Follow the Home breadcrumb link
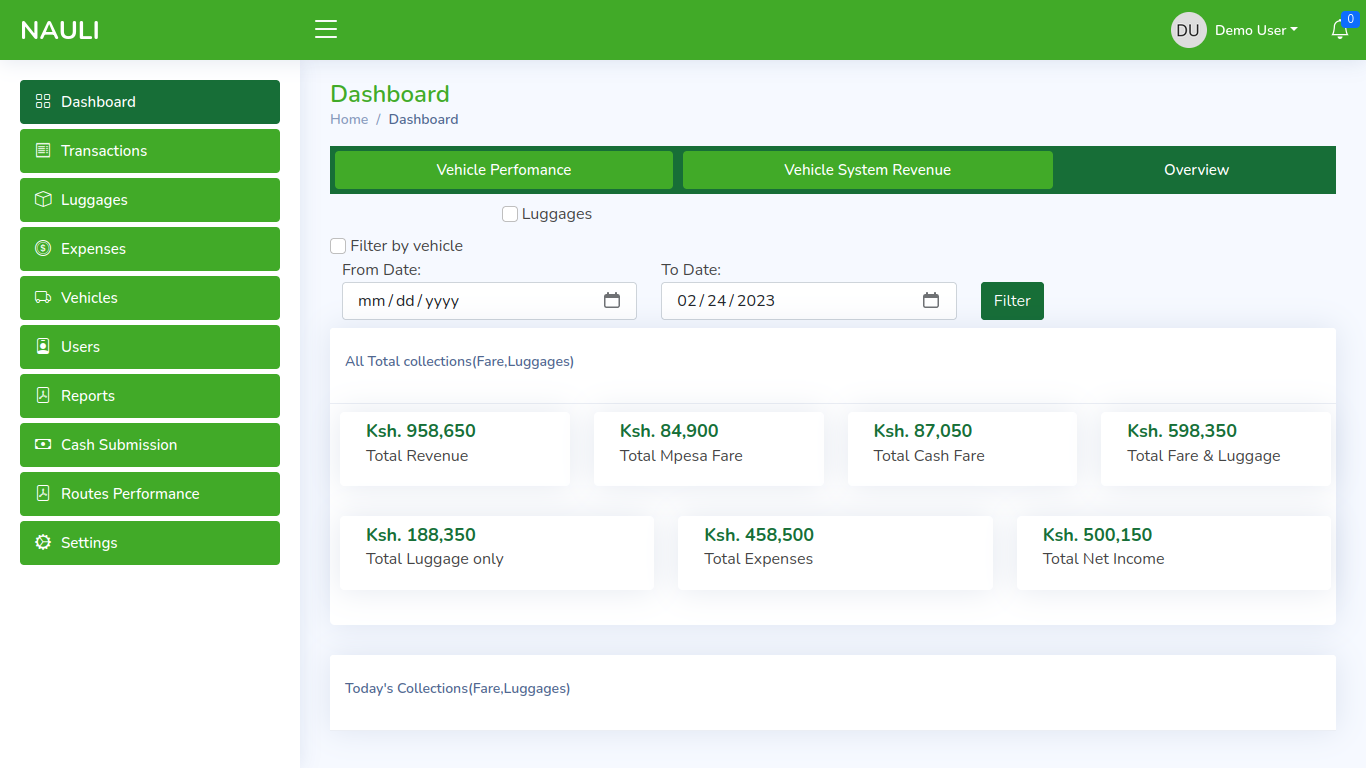 click(x=349, y=119)
